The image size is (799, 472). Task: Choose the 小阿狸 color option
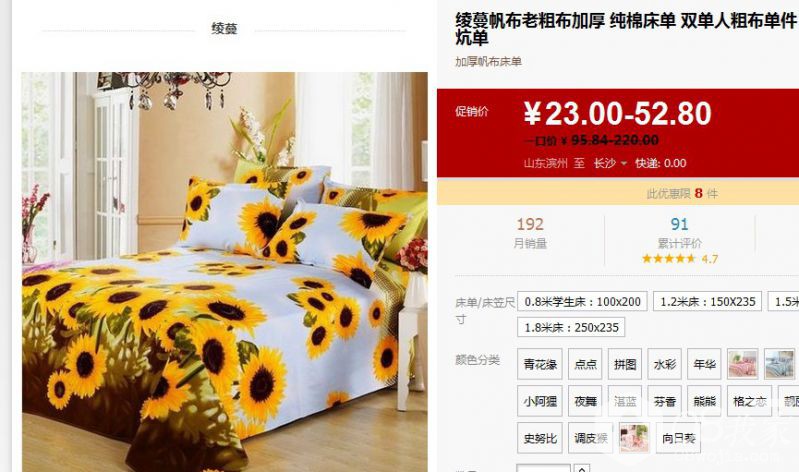(540, 401)
